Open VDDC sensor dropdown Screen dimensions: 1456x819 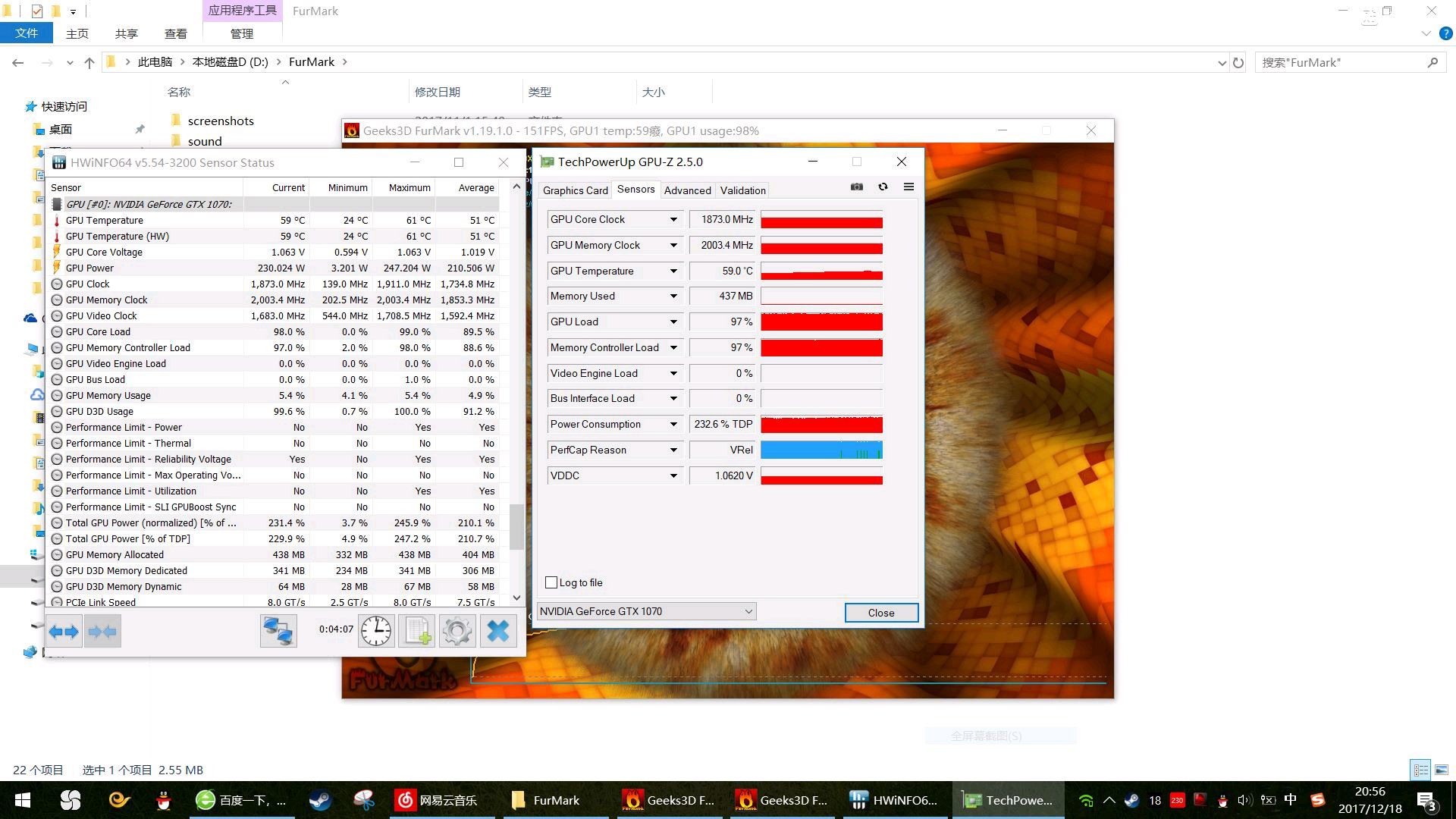pos(673,476)
